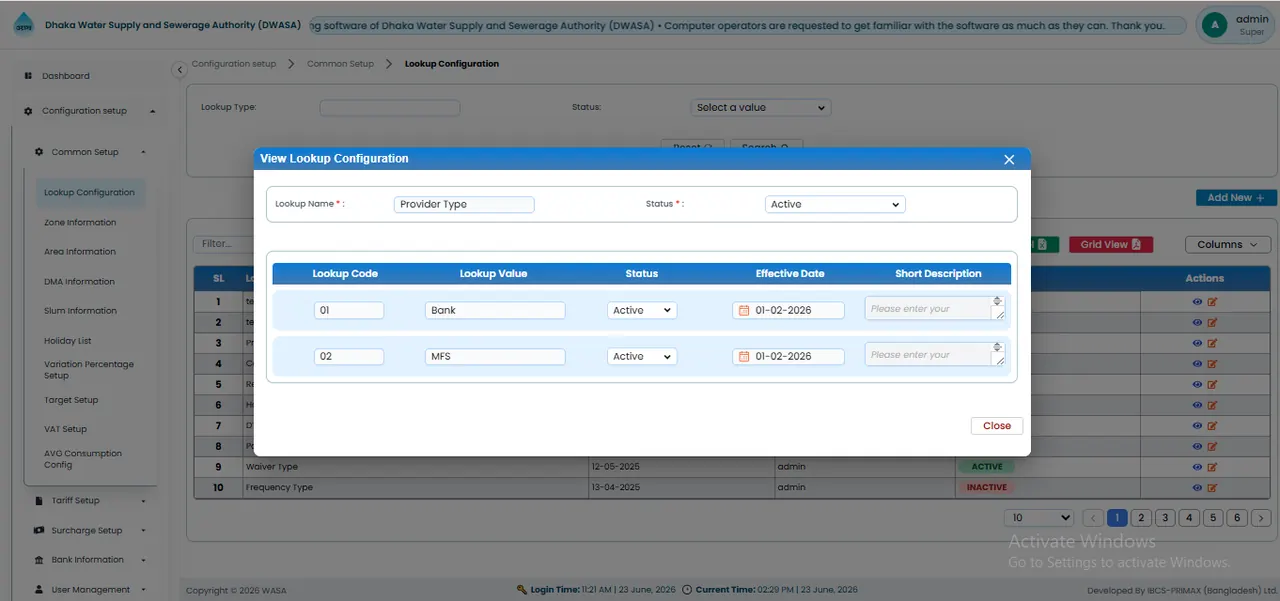Click the eye icon in row 2 Actions
The width and height of the screenshot is (1280, 601).
1197,322
